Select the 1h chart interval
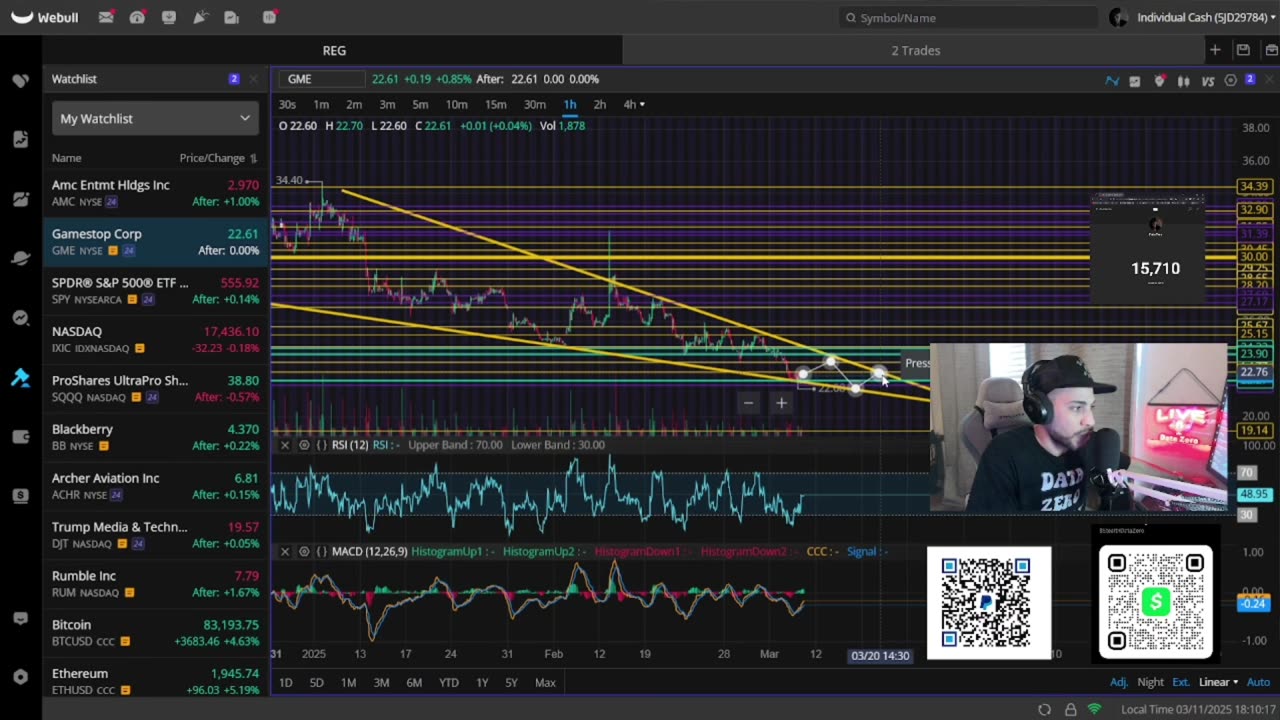The height and width of the screenshot is (720, 1280). (x=569, y=104)
